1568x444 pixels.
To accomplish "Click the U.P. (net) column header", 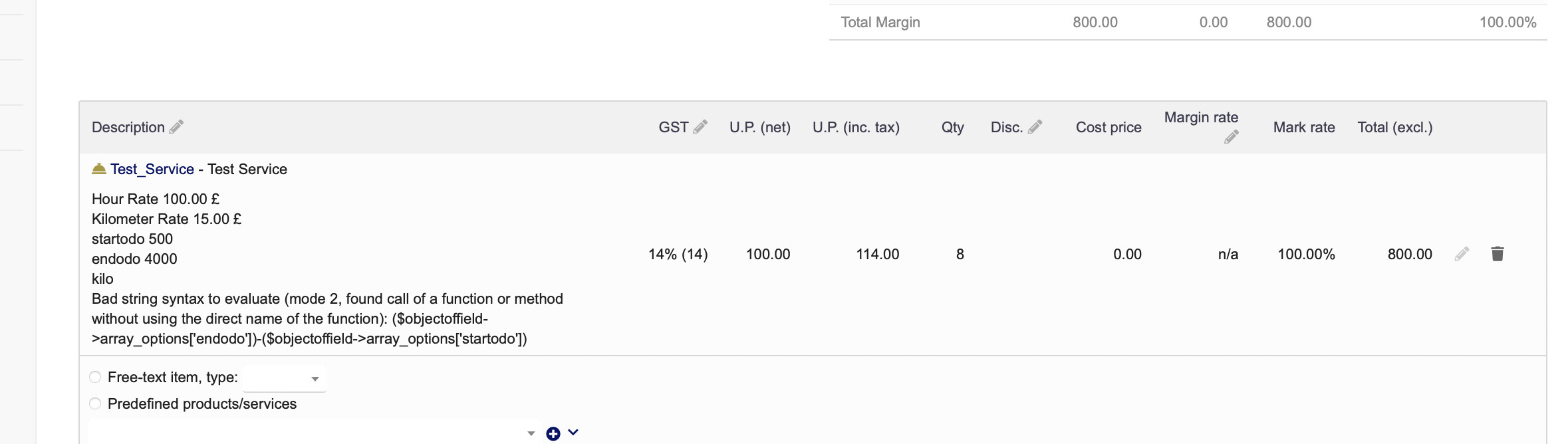I will click(760, 128).
